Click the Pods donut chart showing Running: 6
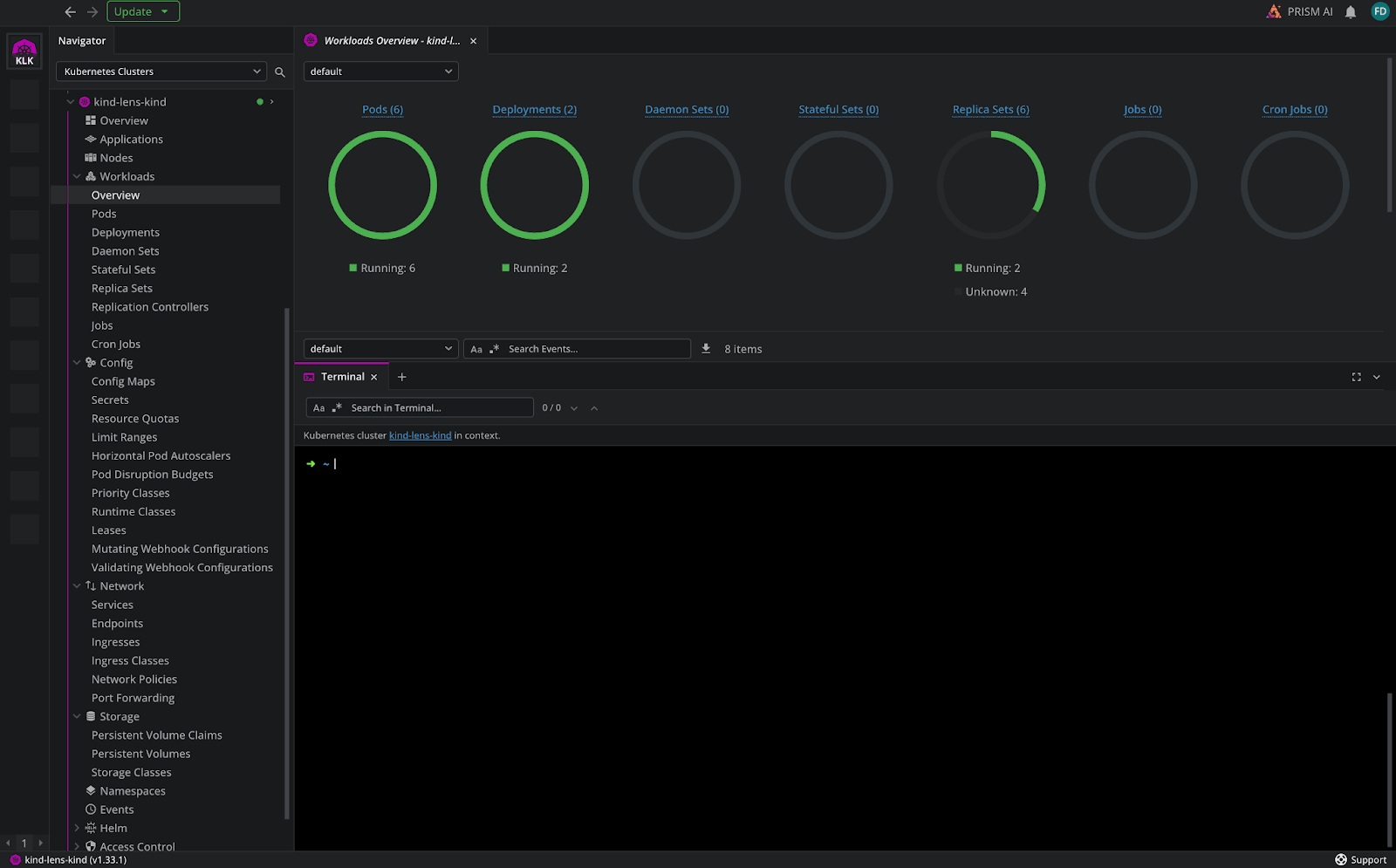Screen dimensions: 1396x868 [382, 185]
